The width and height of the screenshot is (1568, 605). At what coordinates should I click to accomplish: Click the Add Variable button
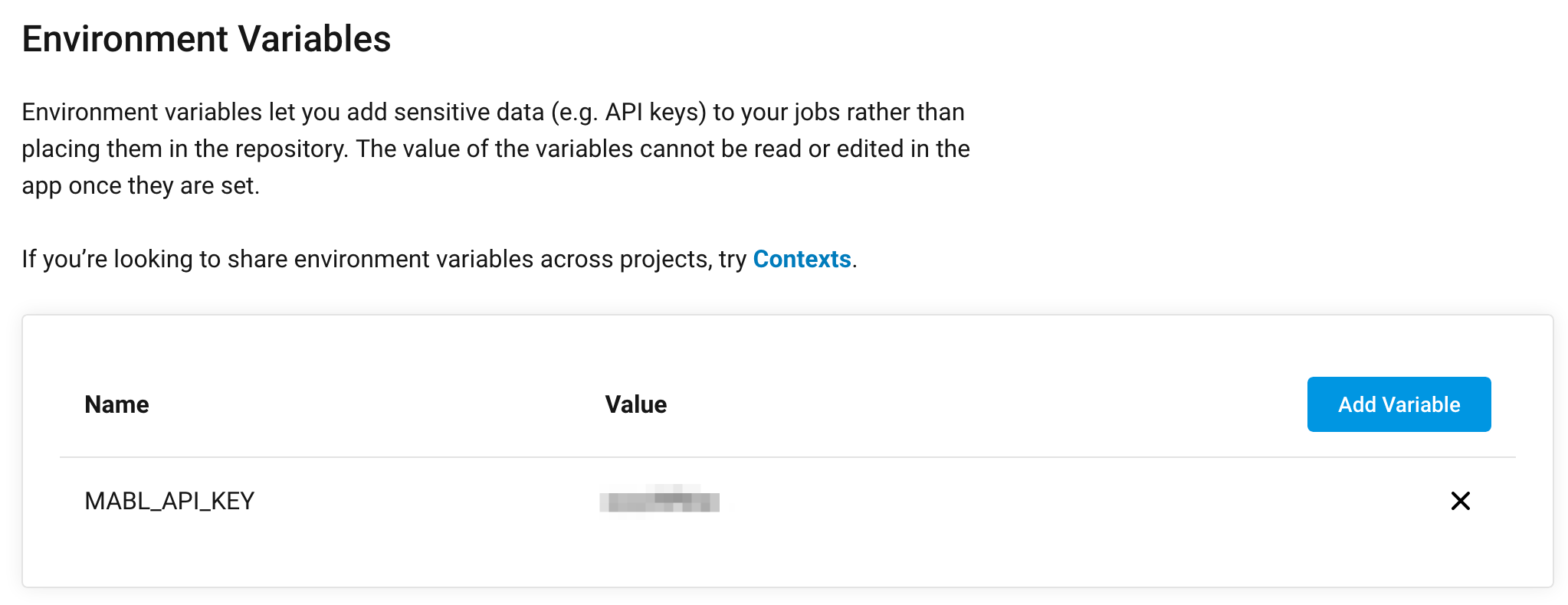point(1399,404)
